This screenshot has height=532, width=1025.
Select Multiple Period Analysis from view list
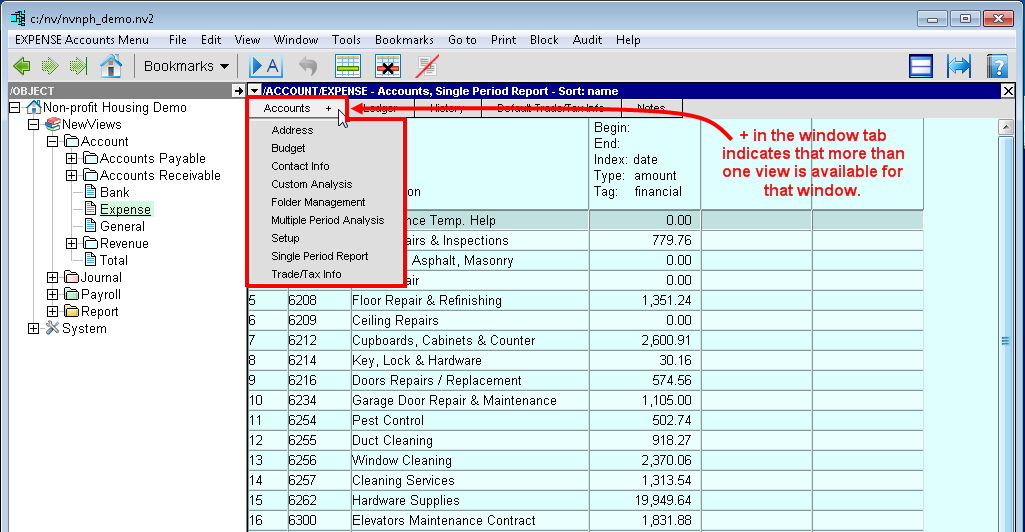coord(327,220)
